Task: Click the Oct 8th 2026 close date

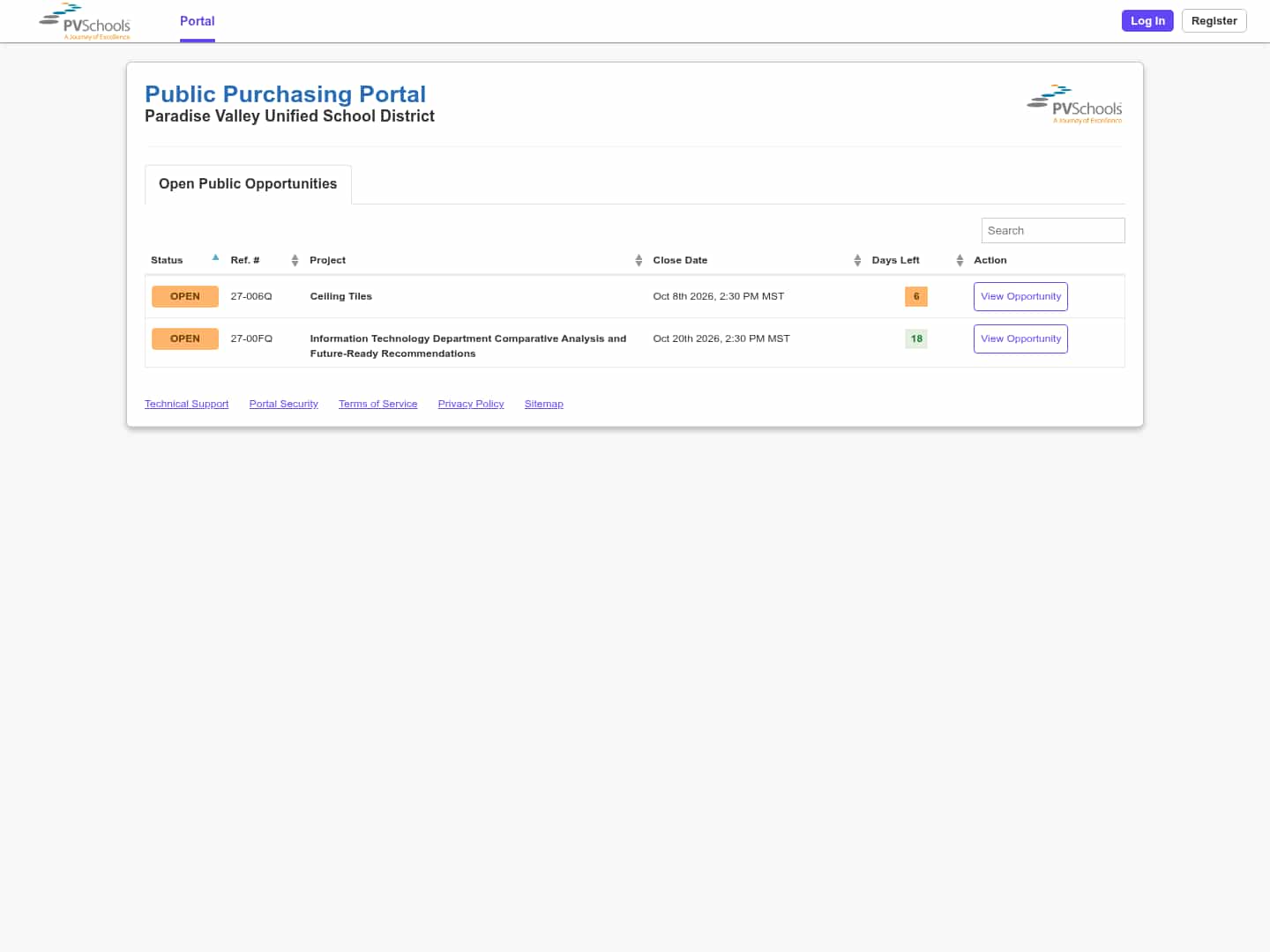Action: (x=719, y=296)
